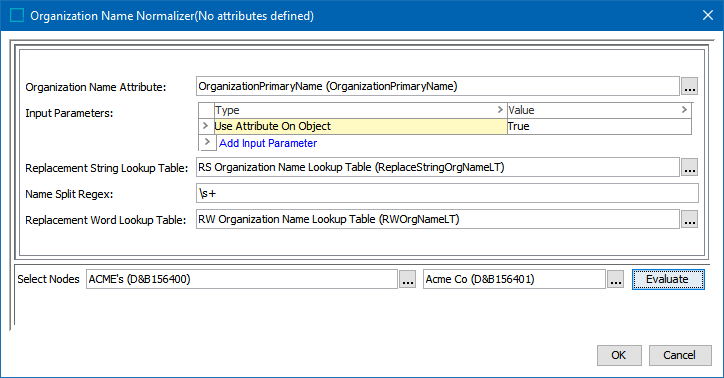Browse for Replacement String Lookup Table

(689, 168)
